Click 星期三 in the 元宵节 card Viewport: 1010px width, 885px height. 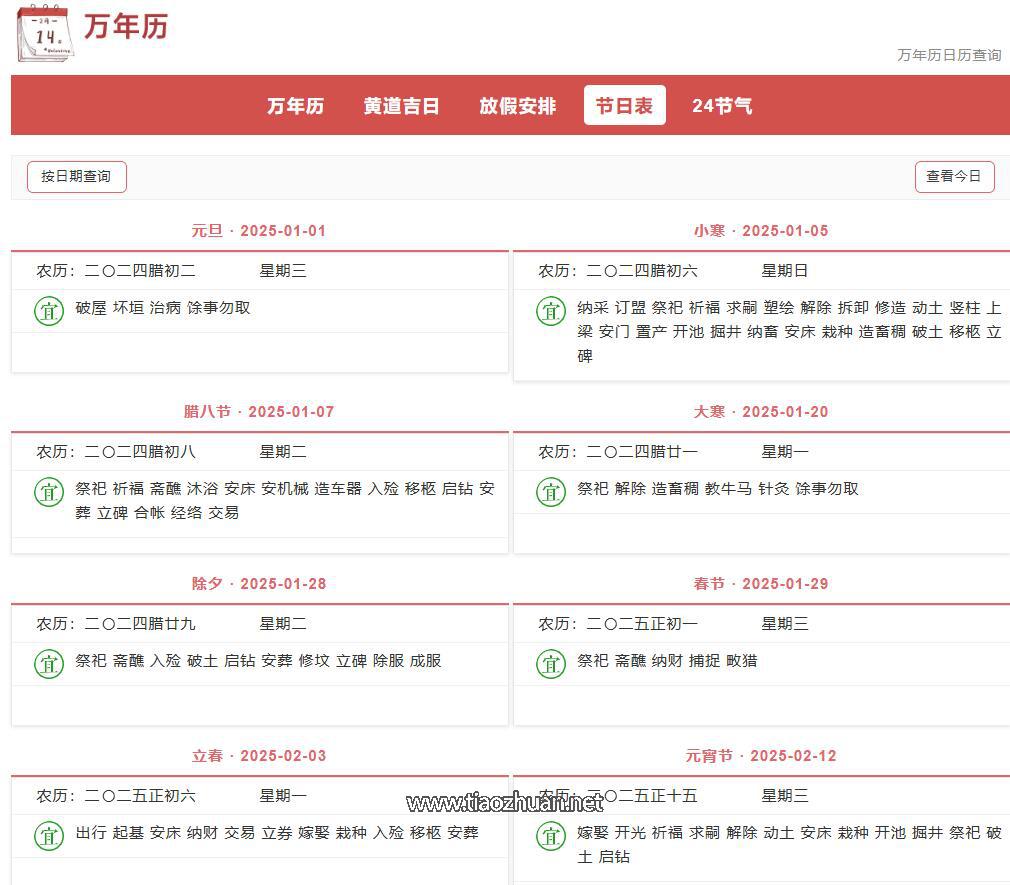785,795
